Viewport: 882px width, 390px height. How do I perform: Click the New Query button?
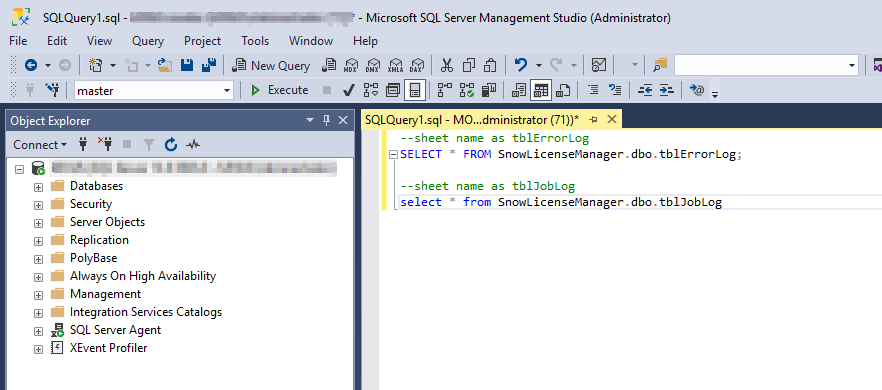(x=272, y=66)
